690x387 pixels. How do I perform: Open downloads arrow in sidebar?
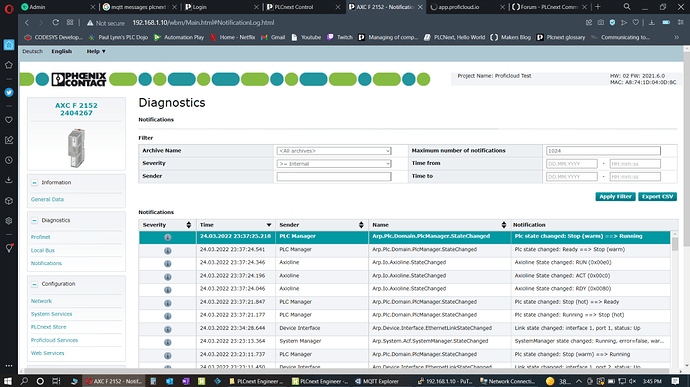coord(9,180)
